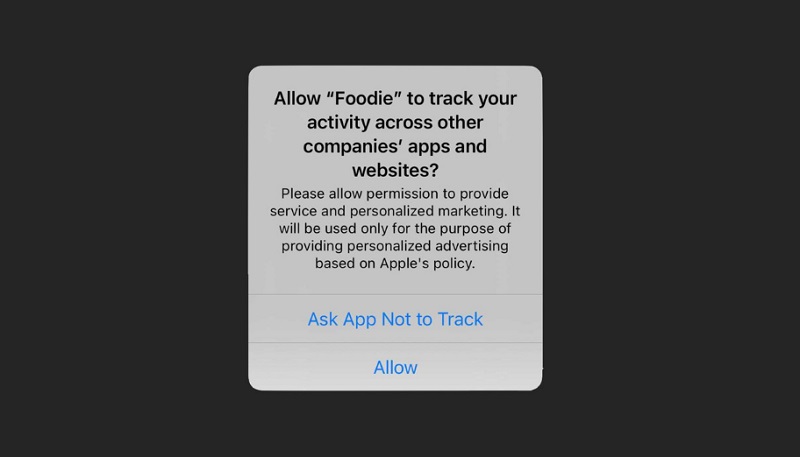Screen dimensions: 800x457
Task: Click "providing personalized advertising" line of text
Action: (x=395, y=246)
